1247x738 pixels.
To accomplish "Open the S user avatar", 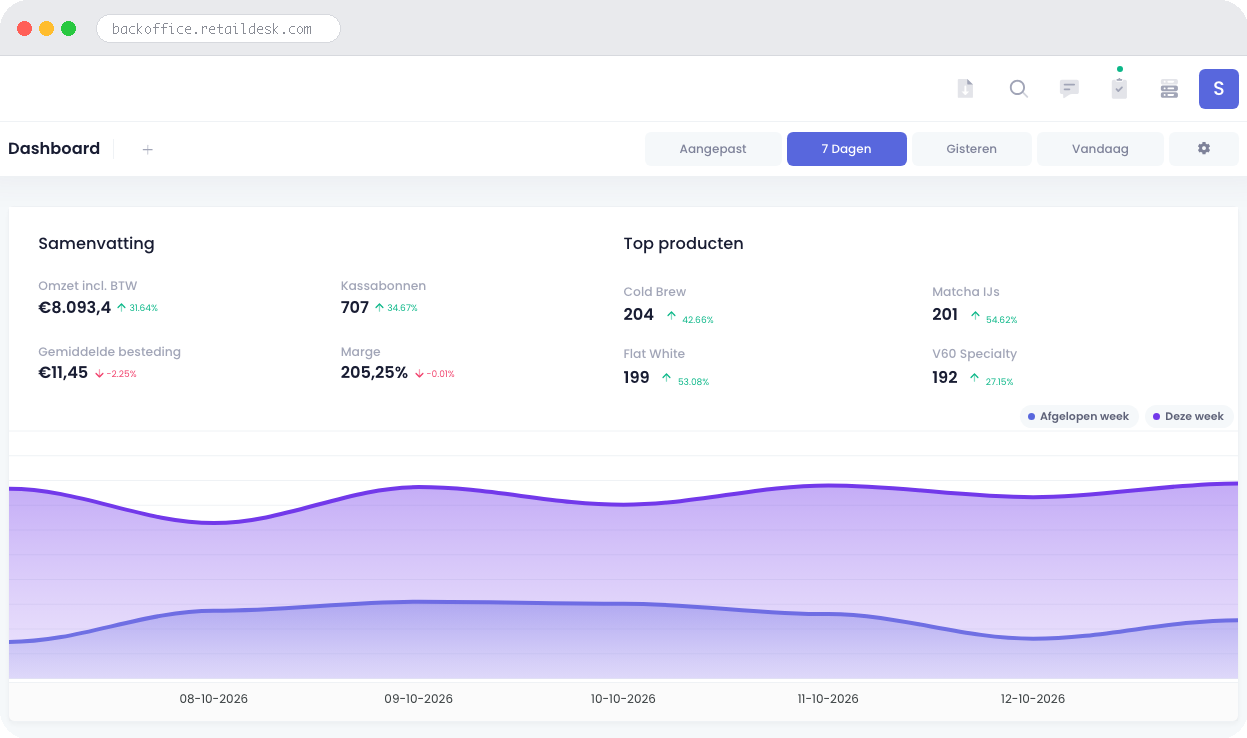I will pyautogui.click(x=1219, y=89).
